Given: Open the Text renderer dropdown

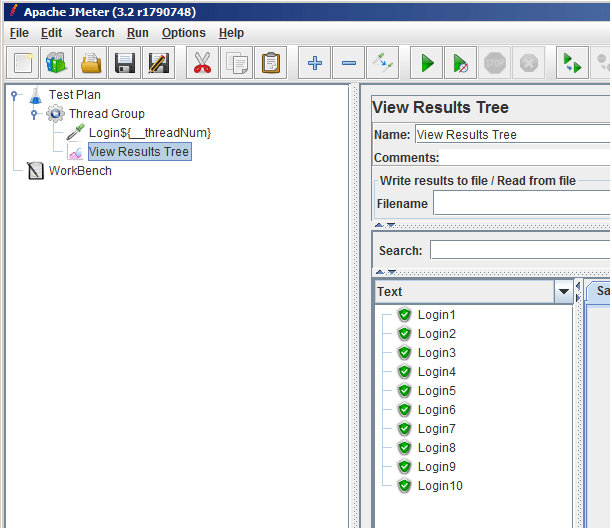Looking at the screenshot, I should [x=563, y=291].
